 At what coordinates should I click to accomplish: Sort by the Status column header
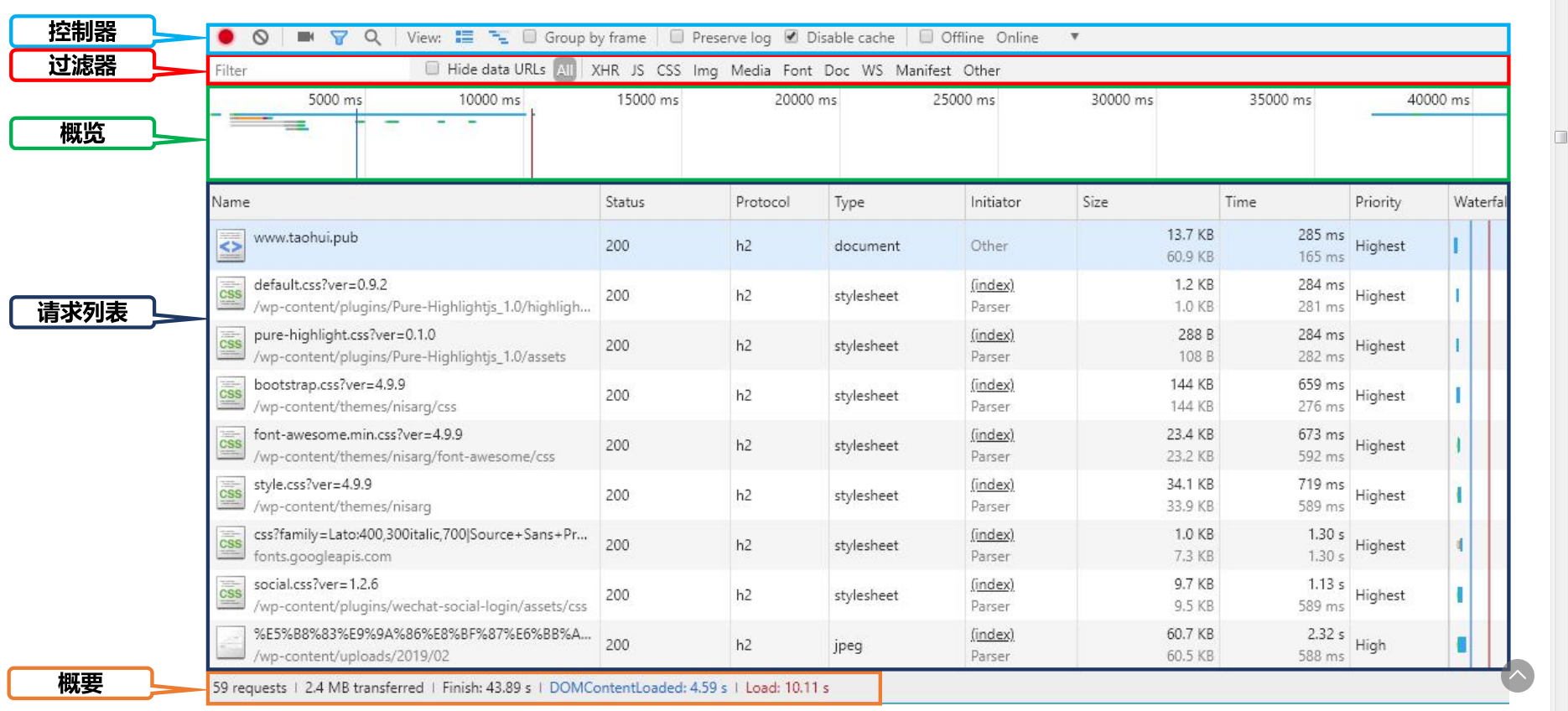coord(665,202)
